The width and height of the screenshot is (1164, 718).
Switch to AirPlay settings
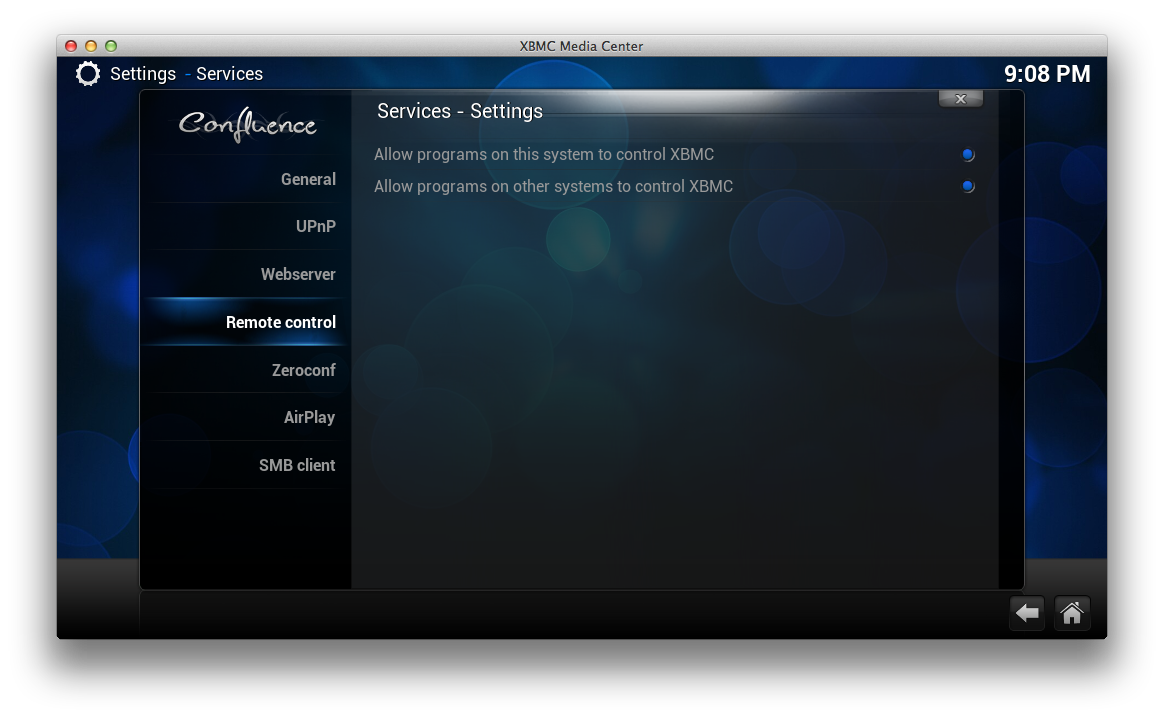pyautogui.click(x=245, y=417)
